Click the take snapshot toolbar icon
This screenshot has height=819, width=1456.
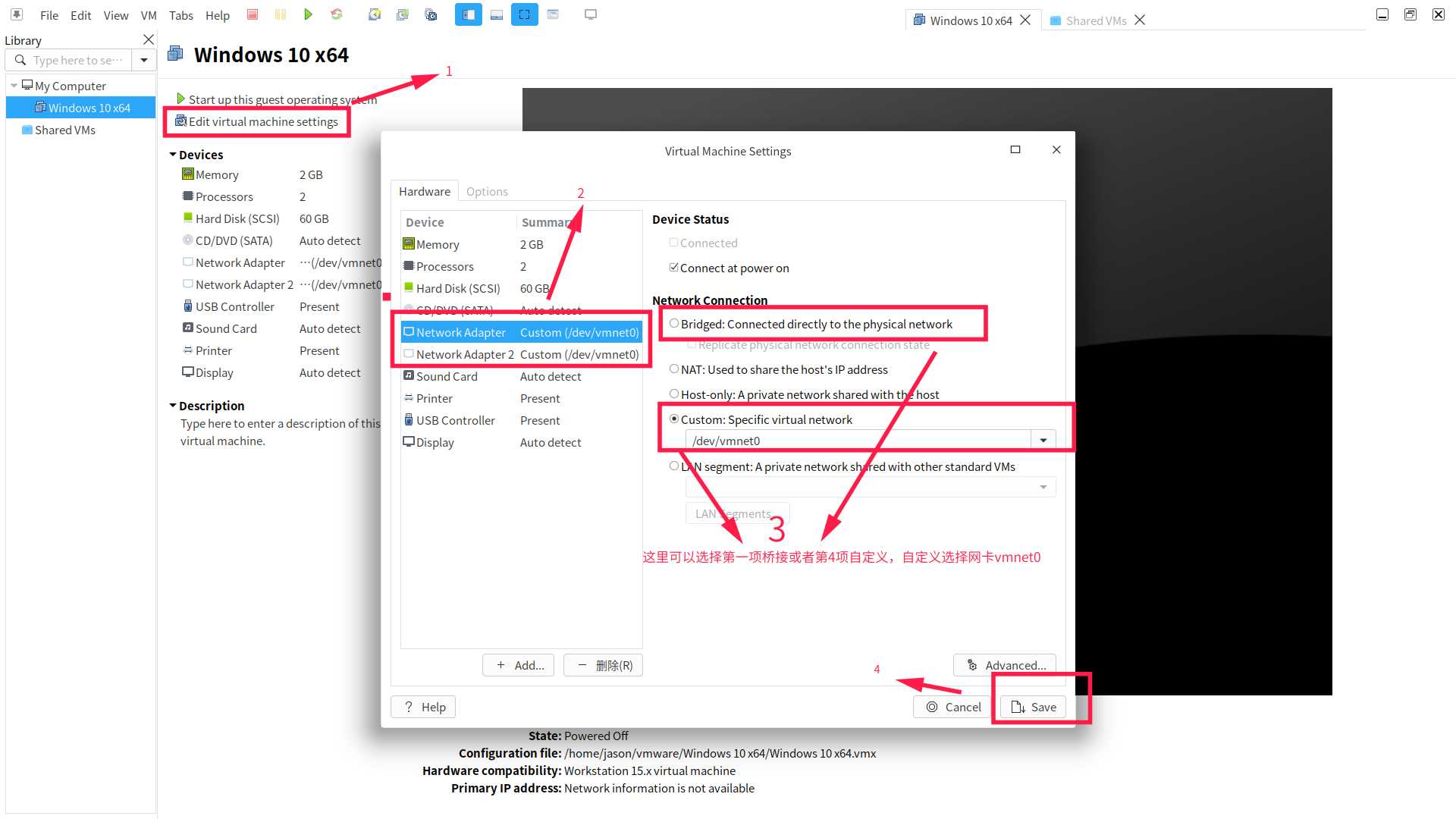[375, 14]
